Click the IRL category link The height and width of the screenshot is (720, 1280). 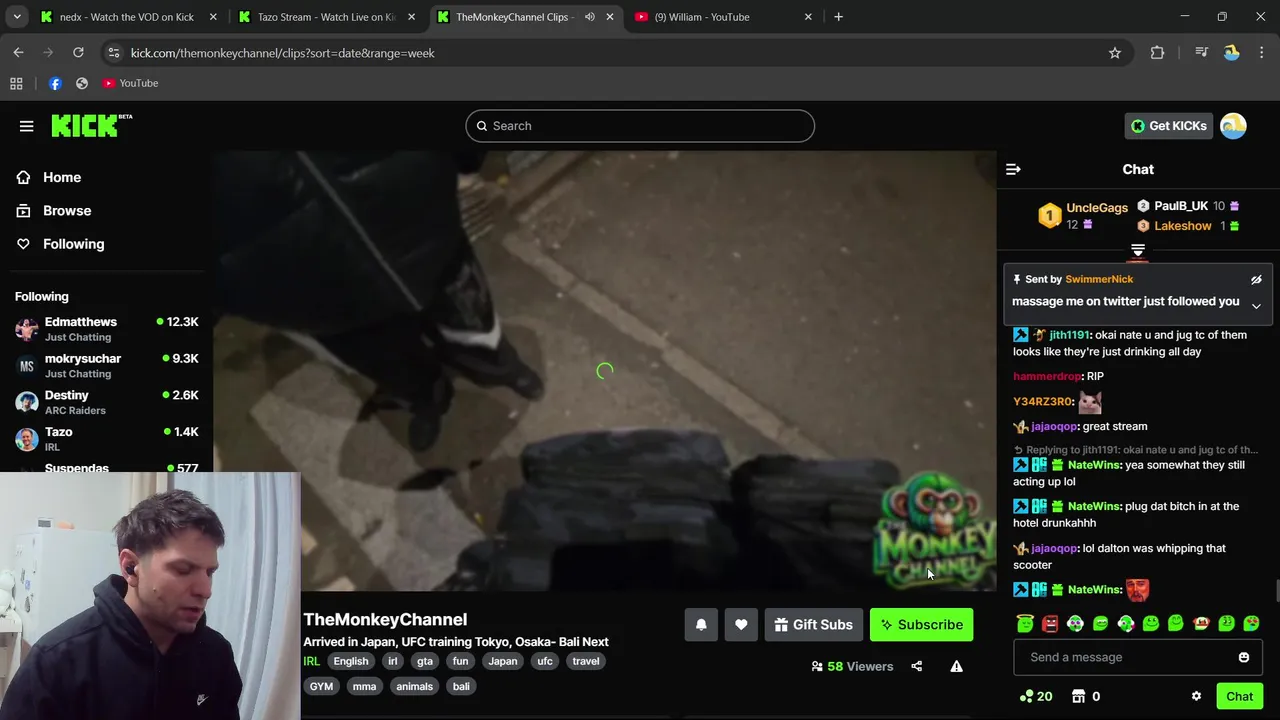[311, 661]
